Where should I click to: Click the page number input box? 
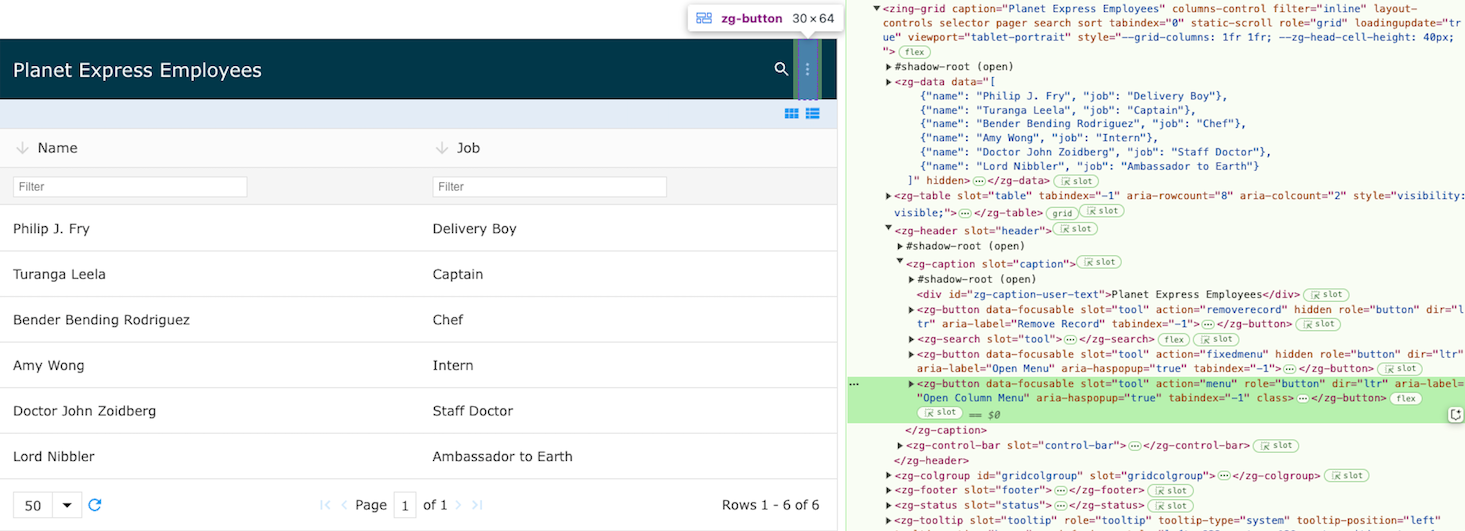[405, 505]
